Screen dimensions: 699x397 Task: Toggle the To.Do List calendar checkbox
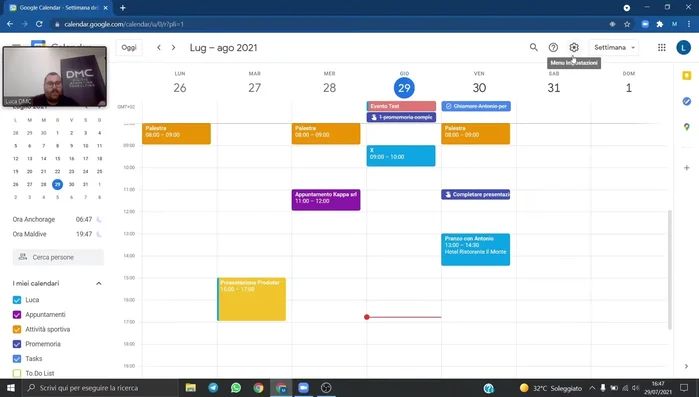pos(17,373)
